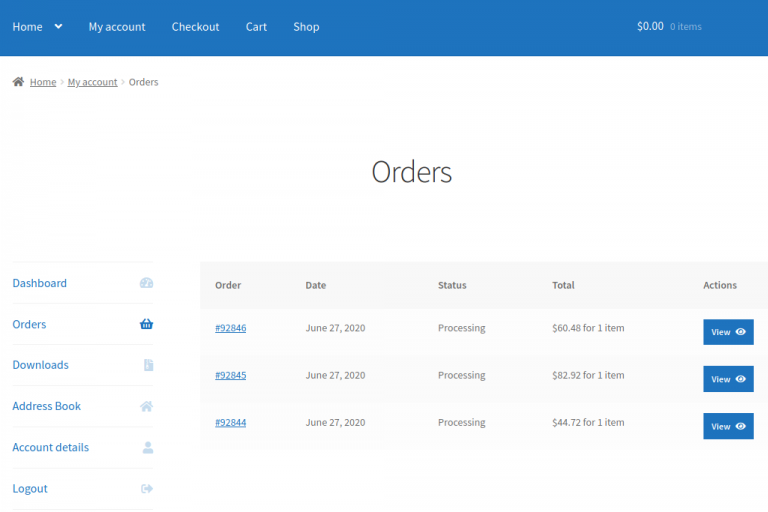Viewport: 768px width, 512px height.
Task: Click View button for the $82.92 order
Action: tap(728, 379)
